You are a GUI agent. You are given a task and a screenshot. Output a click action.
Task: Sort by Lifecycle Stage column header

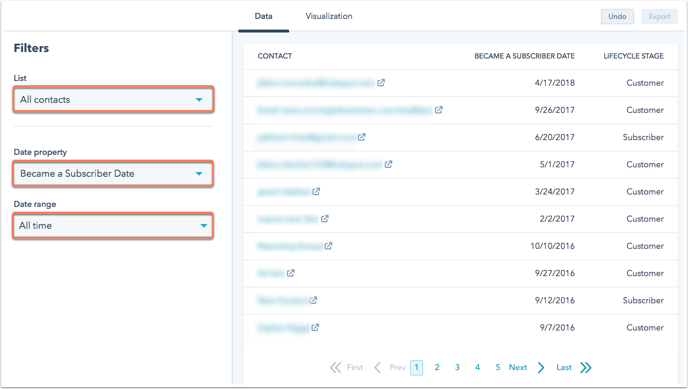pos(633,56)
